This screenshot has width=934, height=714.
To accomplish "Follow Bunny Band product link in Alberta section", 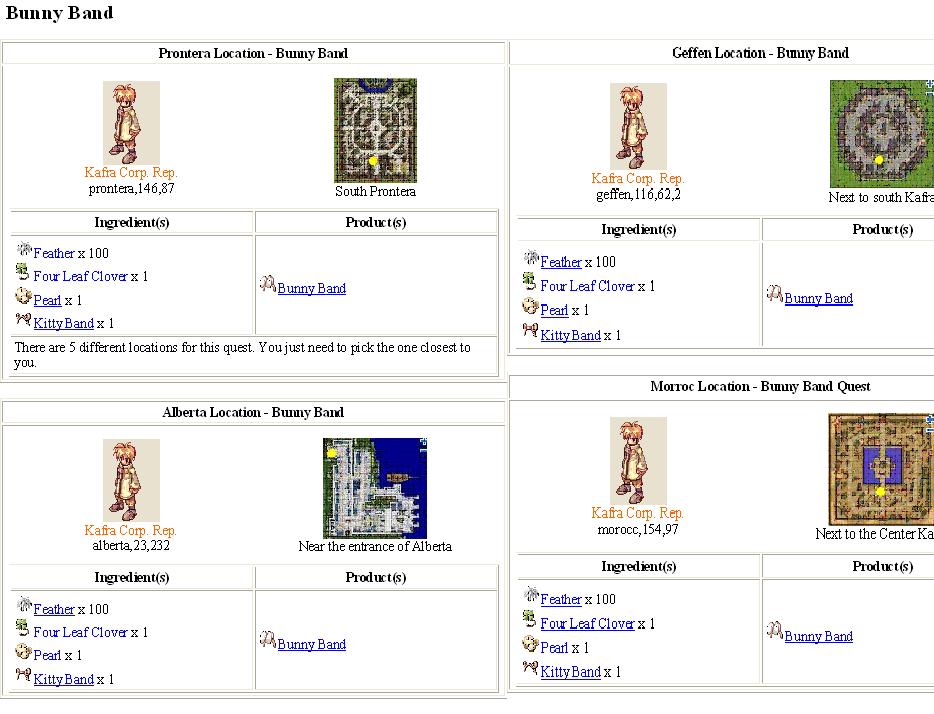I will point(312,644).
